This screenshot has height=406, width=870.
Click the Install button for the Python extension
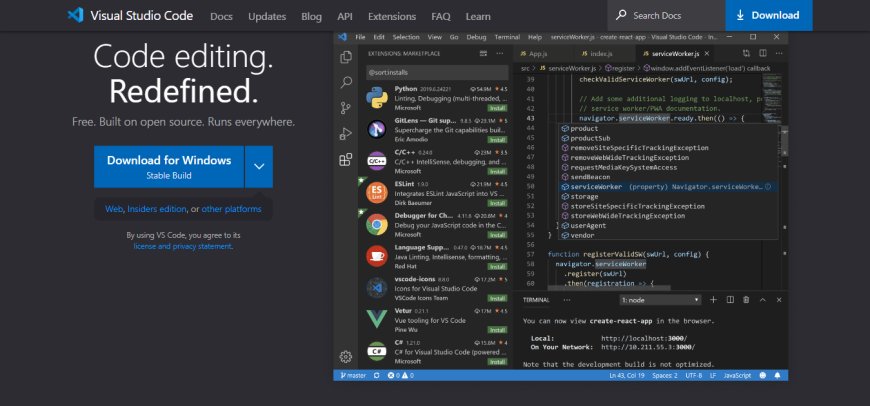(x=497, y=108)
